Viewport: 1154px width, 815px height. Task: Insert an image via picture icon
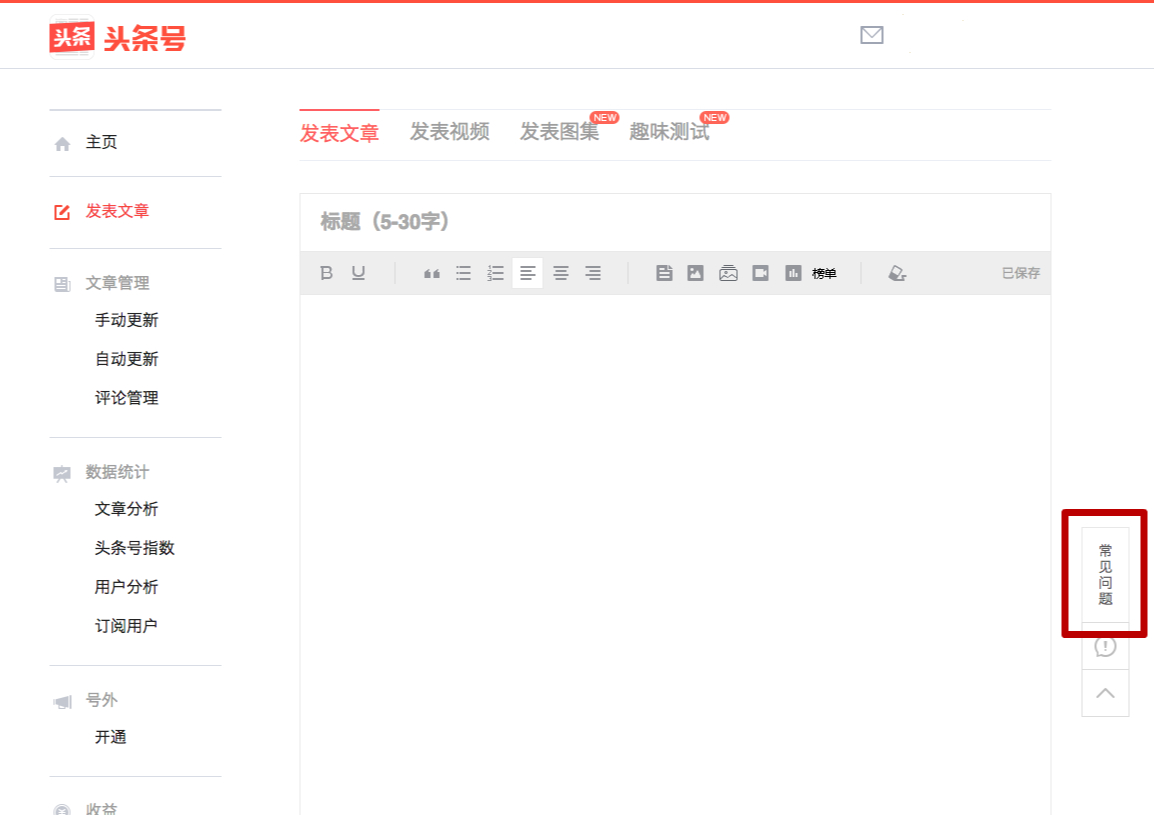[695, 273]
